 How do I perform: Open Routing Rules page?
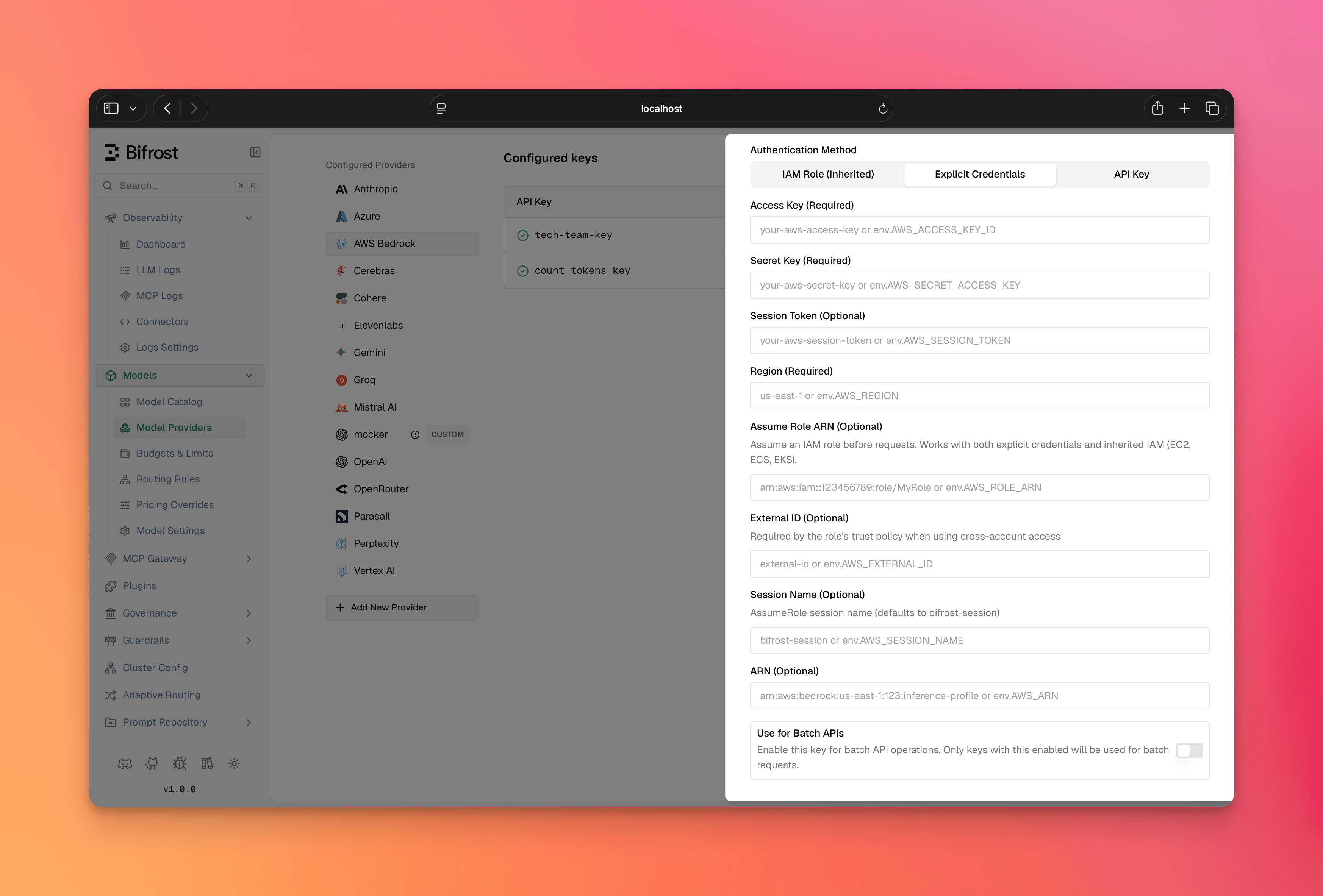pos(168,479)
